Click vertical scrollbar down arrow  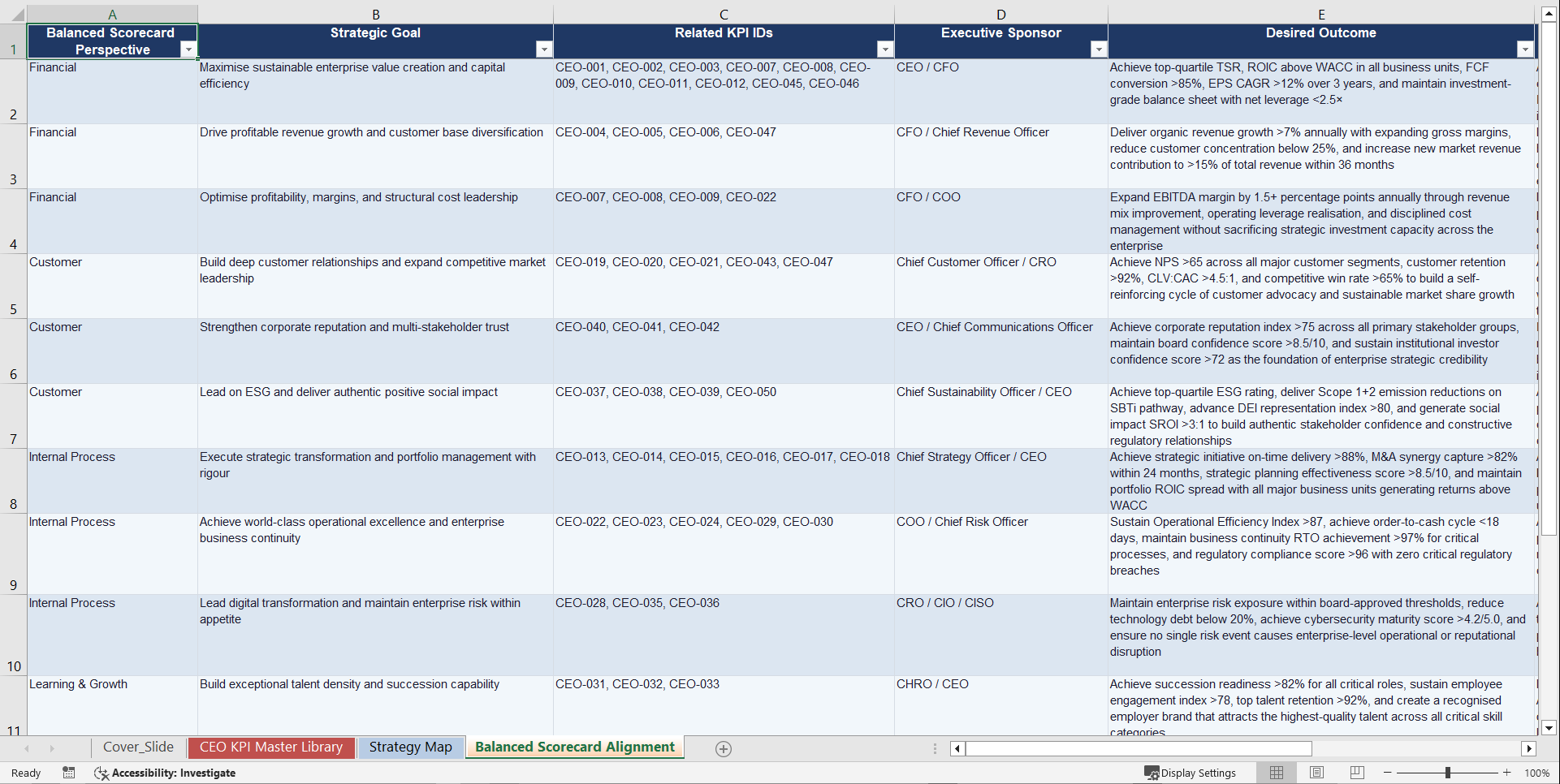coord(1549,727)
